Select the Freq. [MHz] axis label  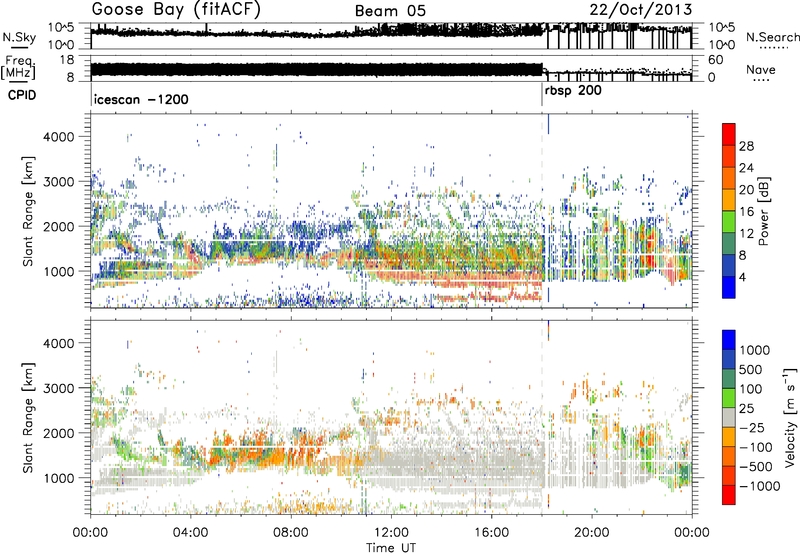[18, 68]
